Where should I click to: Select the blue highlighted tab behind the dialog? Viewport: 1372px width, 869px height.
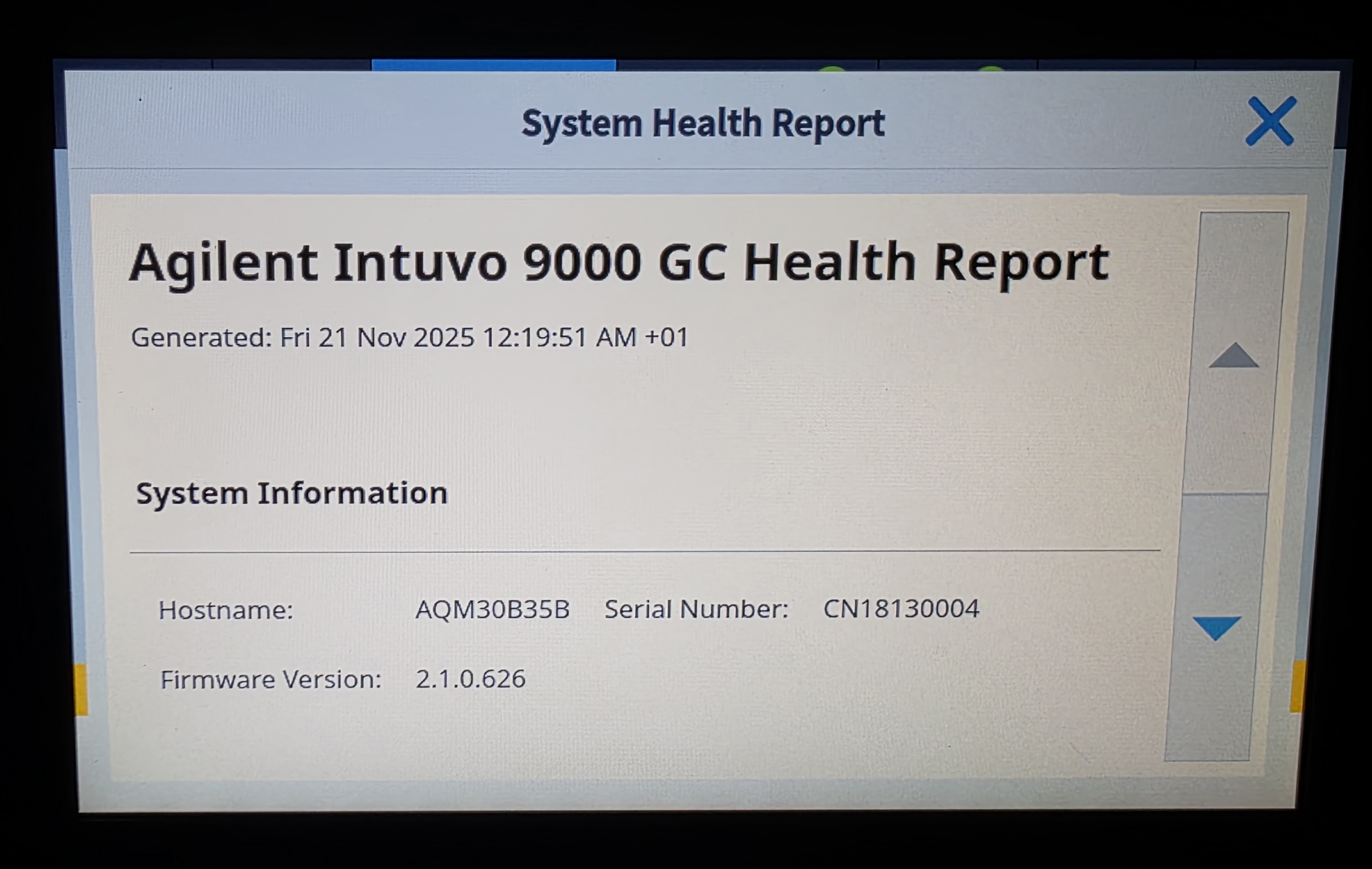(x=493, y=65)
